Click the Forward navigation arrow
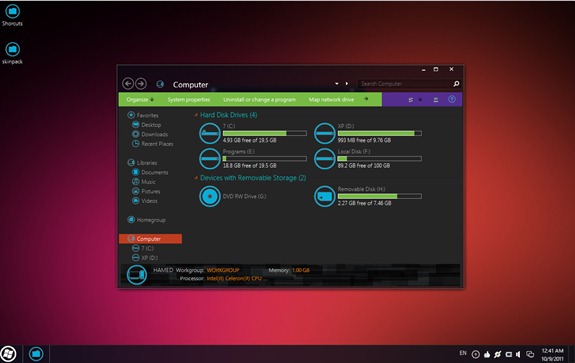 pos(141,84)
